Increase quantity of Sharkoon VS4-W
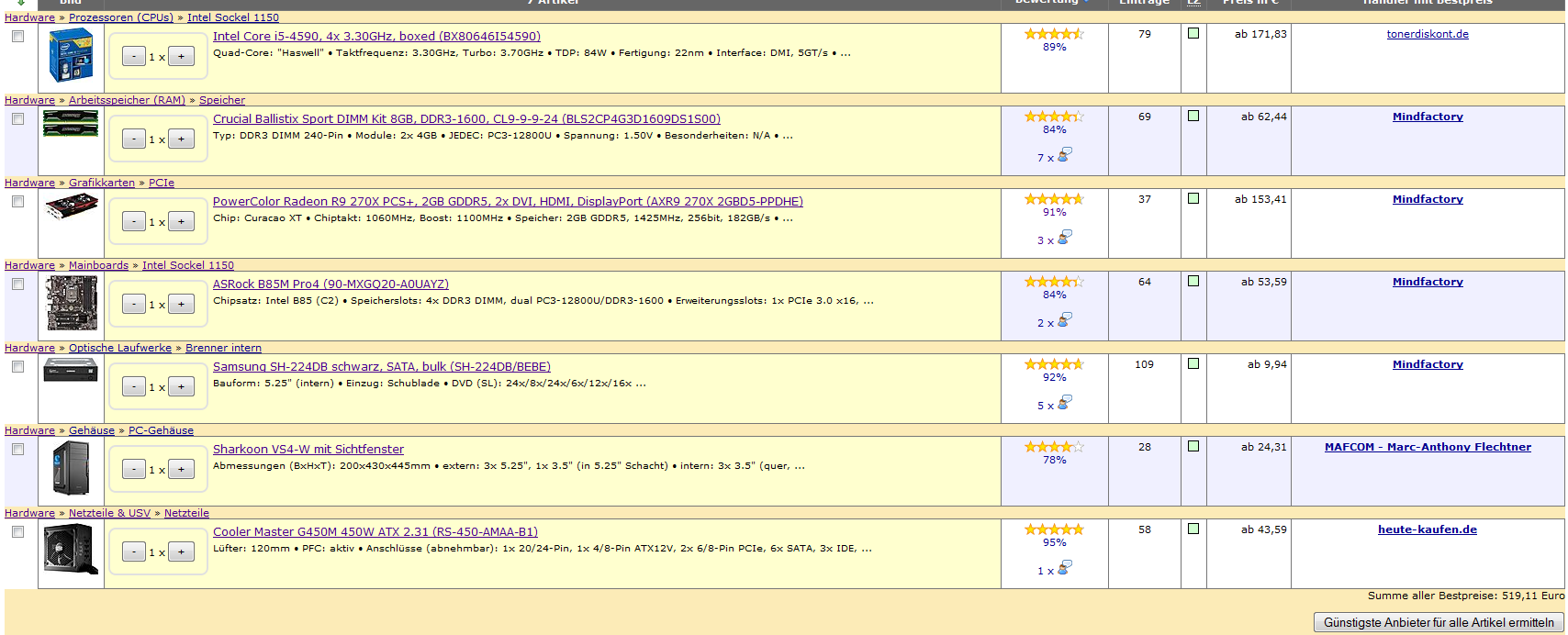The height and width of the screenshot is (635, 1568). point(181,470)
